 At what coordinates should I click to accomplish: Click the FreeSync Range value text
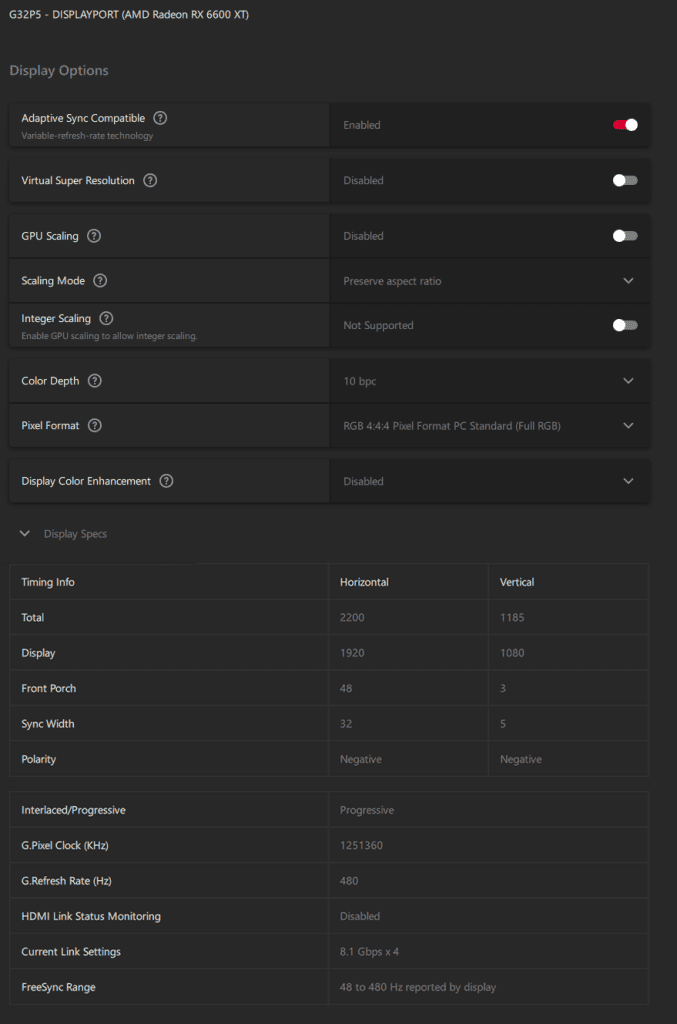418,987
